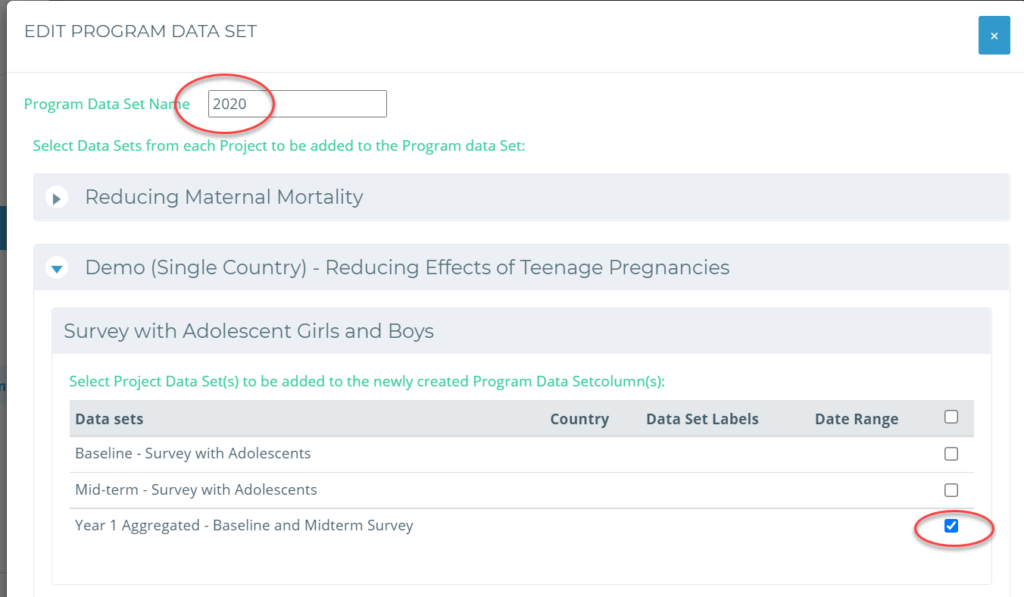
Task: Select the Mid-term - Survey with Adolescents row
Action: pyautogui.click(x=521, y=491)
